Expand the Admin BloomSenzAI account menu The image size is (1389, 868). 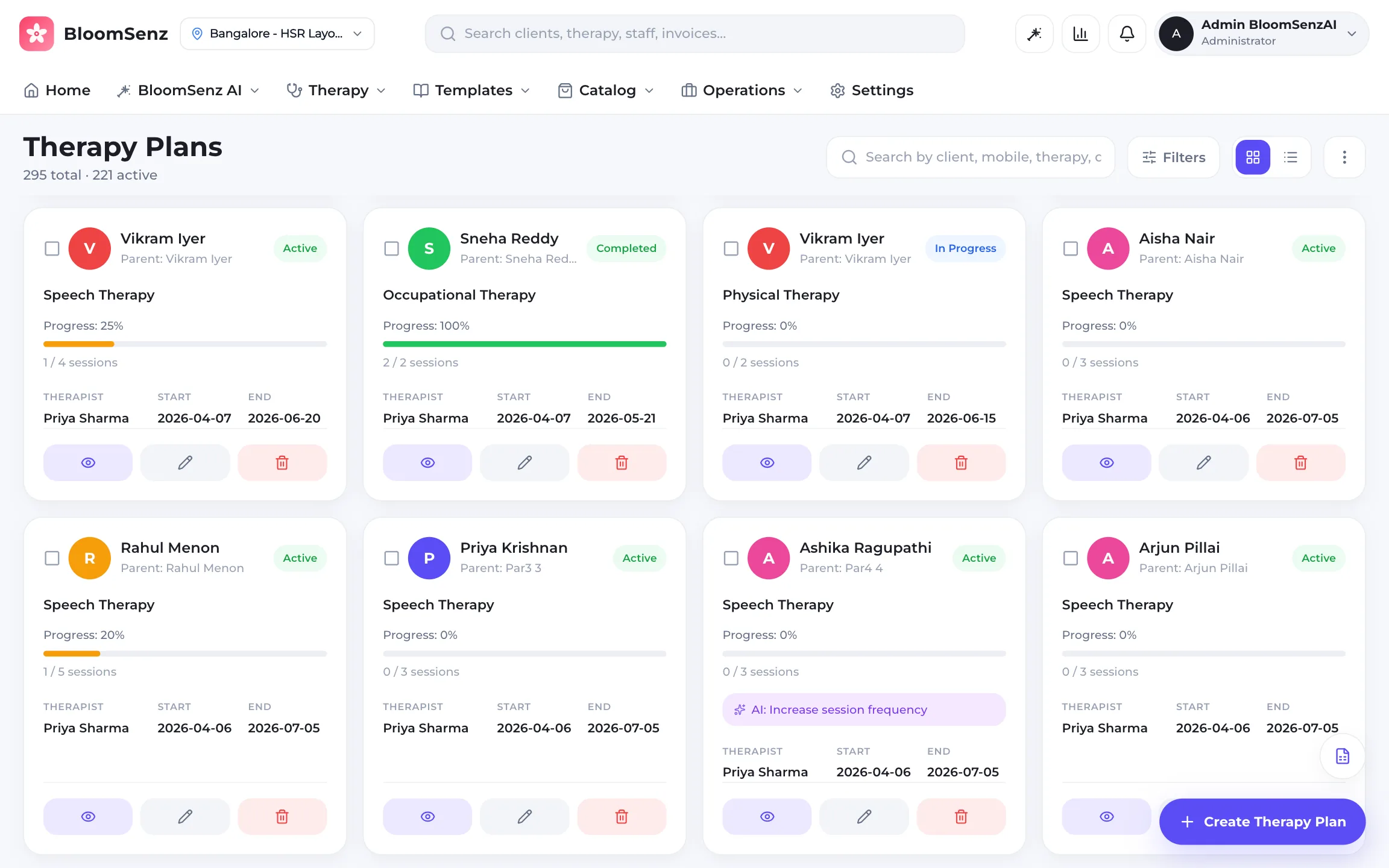point(1261,34)
